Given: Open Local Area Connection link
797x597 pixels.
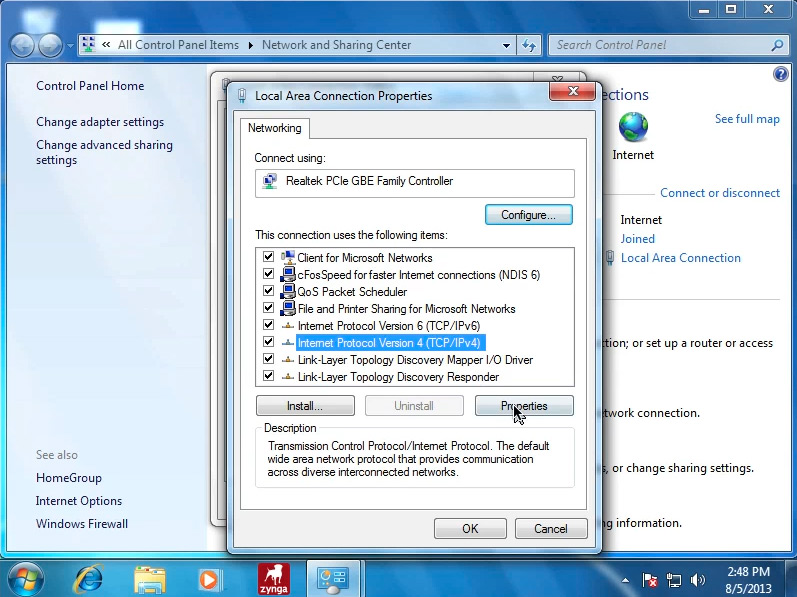Looking at the screenshot, I should (x=681, y=258).
